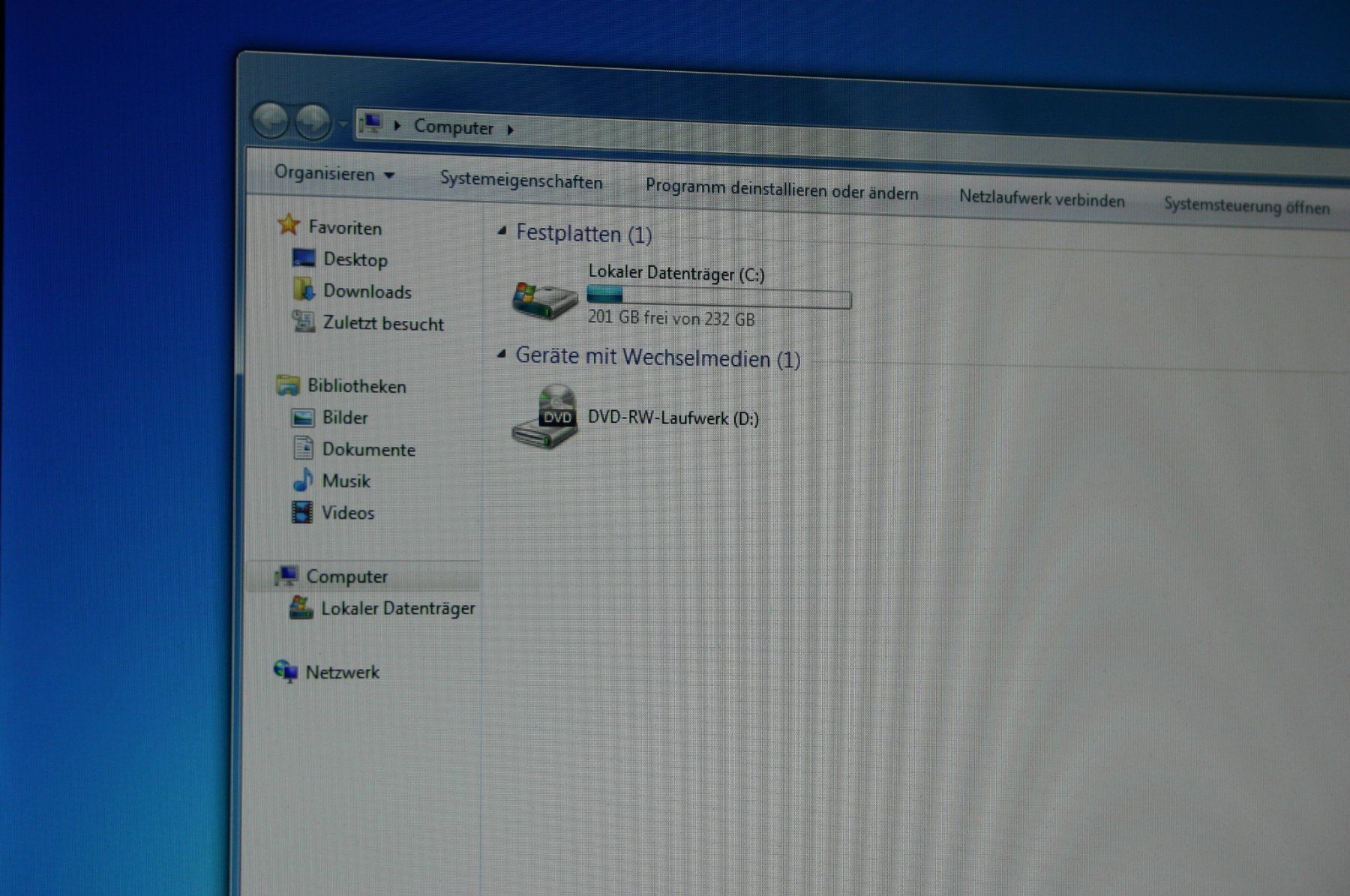This screenshot has height=896, width=1350.
Task: Click the hard drive icon for drive C:
Action: click(x=544, y=300)
